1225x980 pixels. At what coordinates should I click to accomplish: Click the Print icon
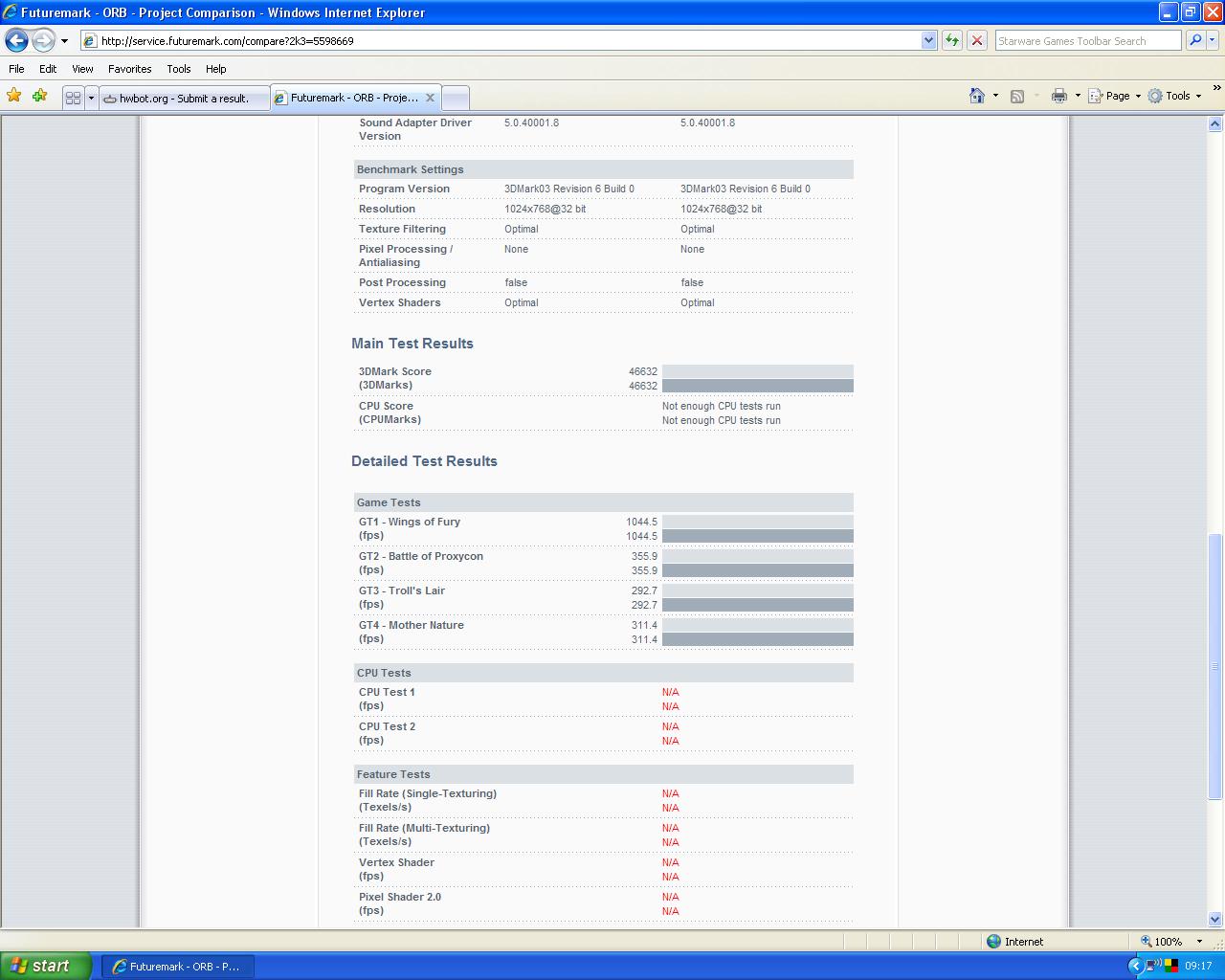tap(1058, 96)
